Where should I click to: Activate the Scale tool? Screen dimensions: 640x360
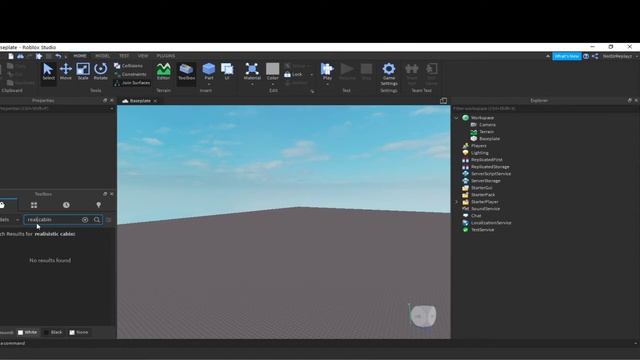(x=83, y=71)
